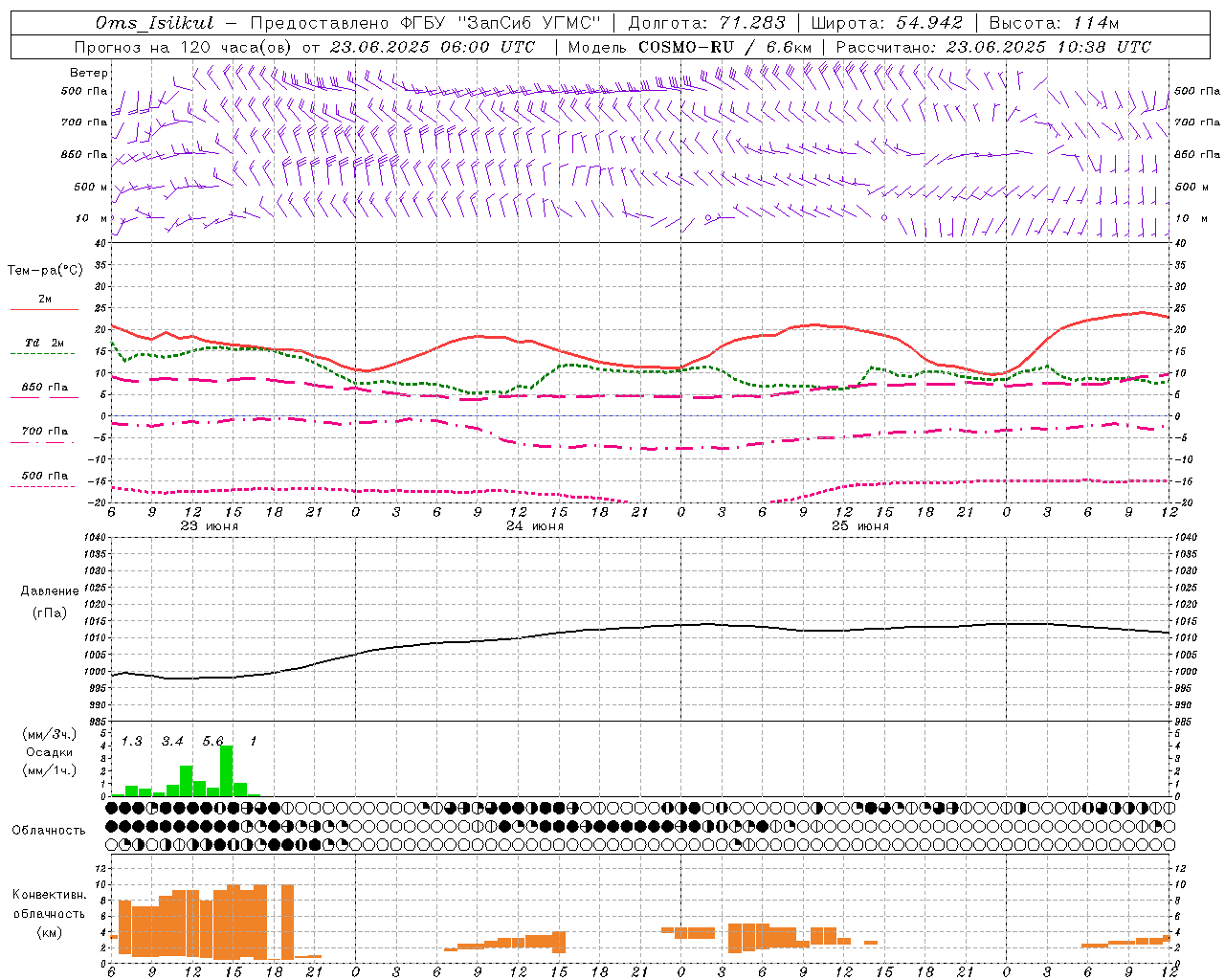Click the Td 2м dew point legend label
The width and height of the screenshot is (1225, 980).
(45, 343)
